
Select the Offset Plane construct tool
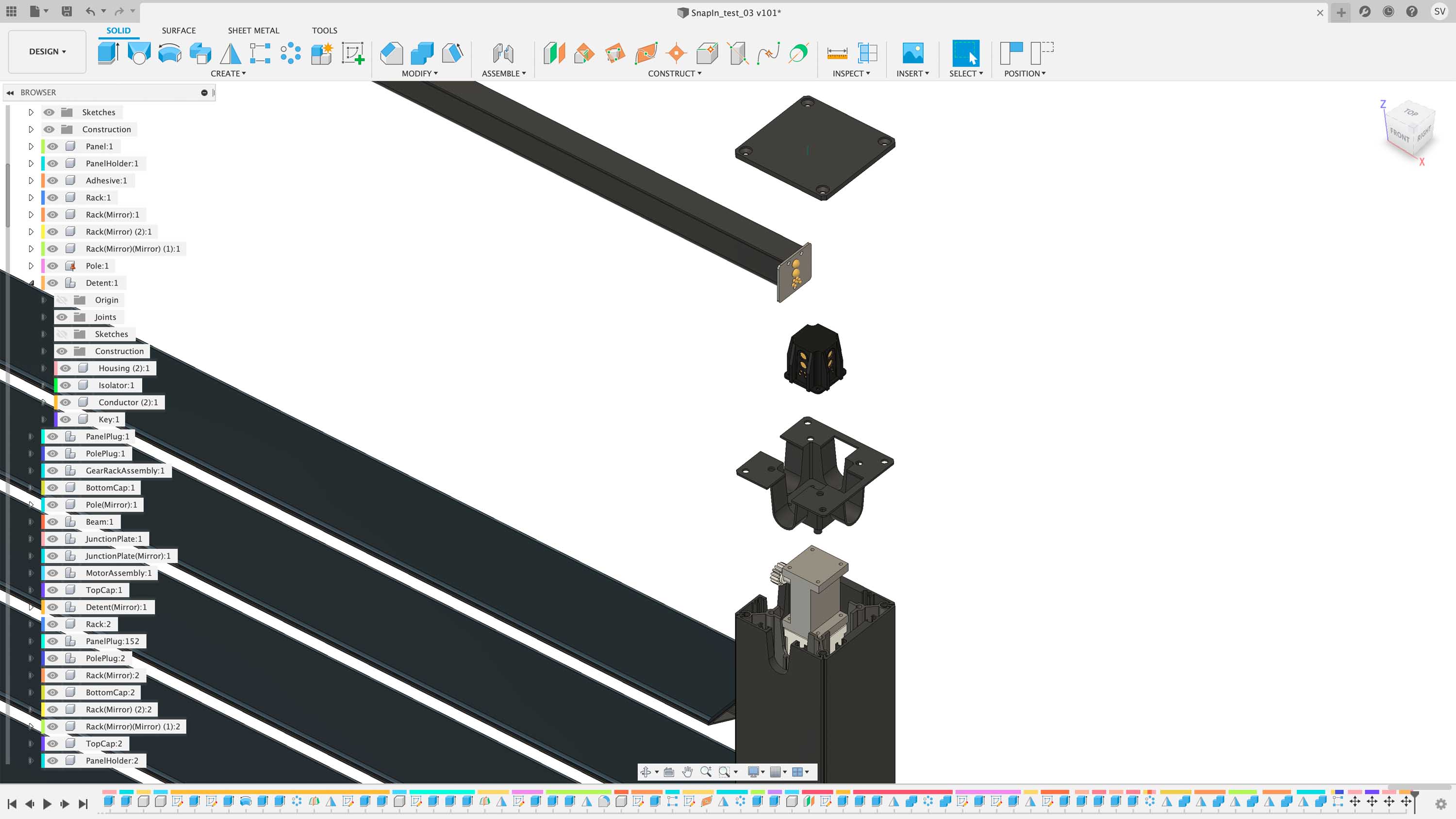point(554,54)
